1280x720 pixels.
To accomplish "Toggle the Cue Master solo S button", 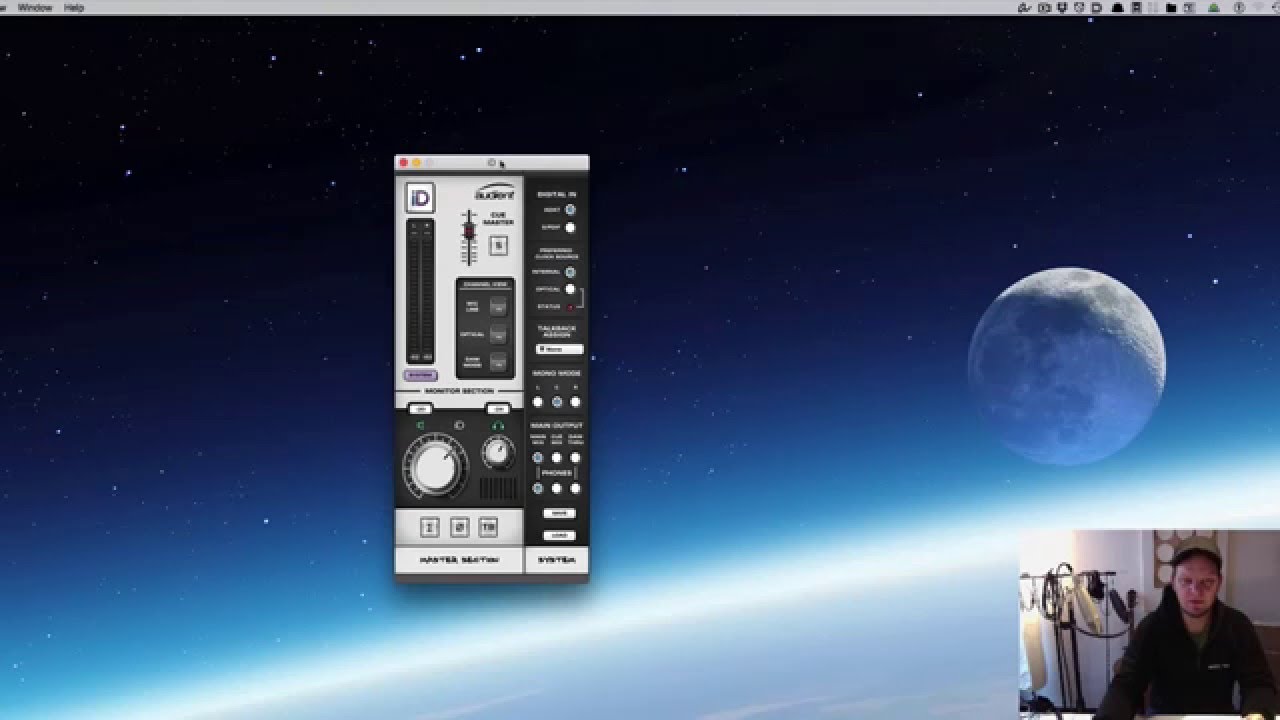I will 498,245.
